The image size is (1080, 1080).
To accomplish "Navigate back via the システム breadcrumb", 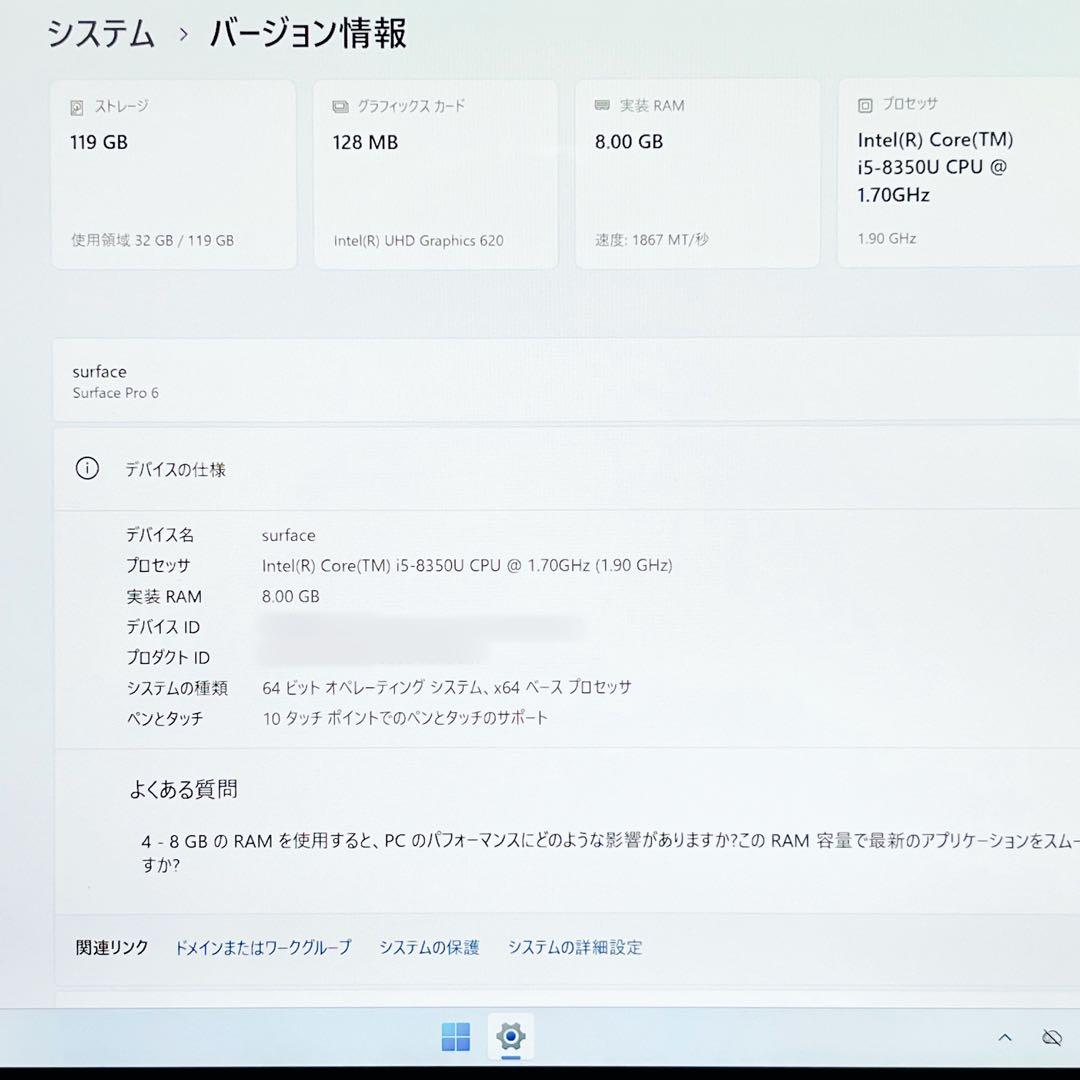I will tap(100, 33).
